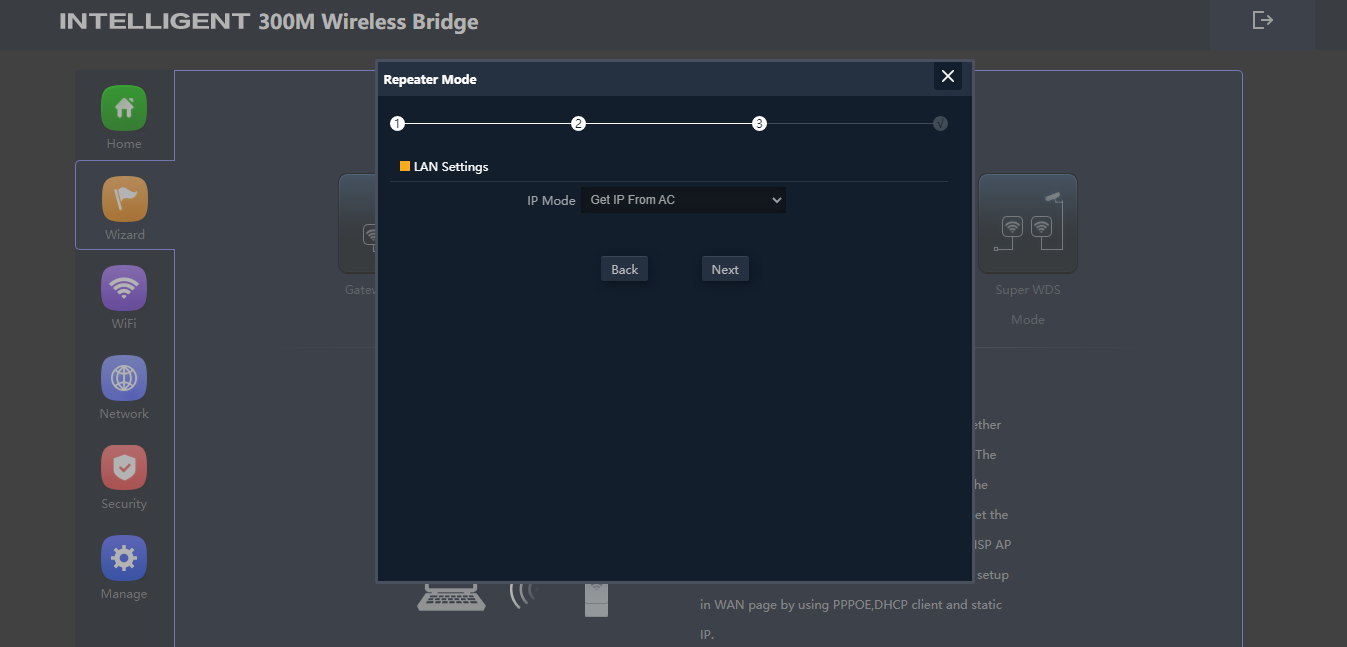This screenshot has width=1347, height=647.
Task: Open the Security shield icon
Action: pyautogui.click(x=124, y=468)
